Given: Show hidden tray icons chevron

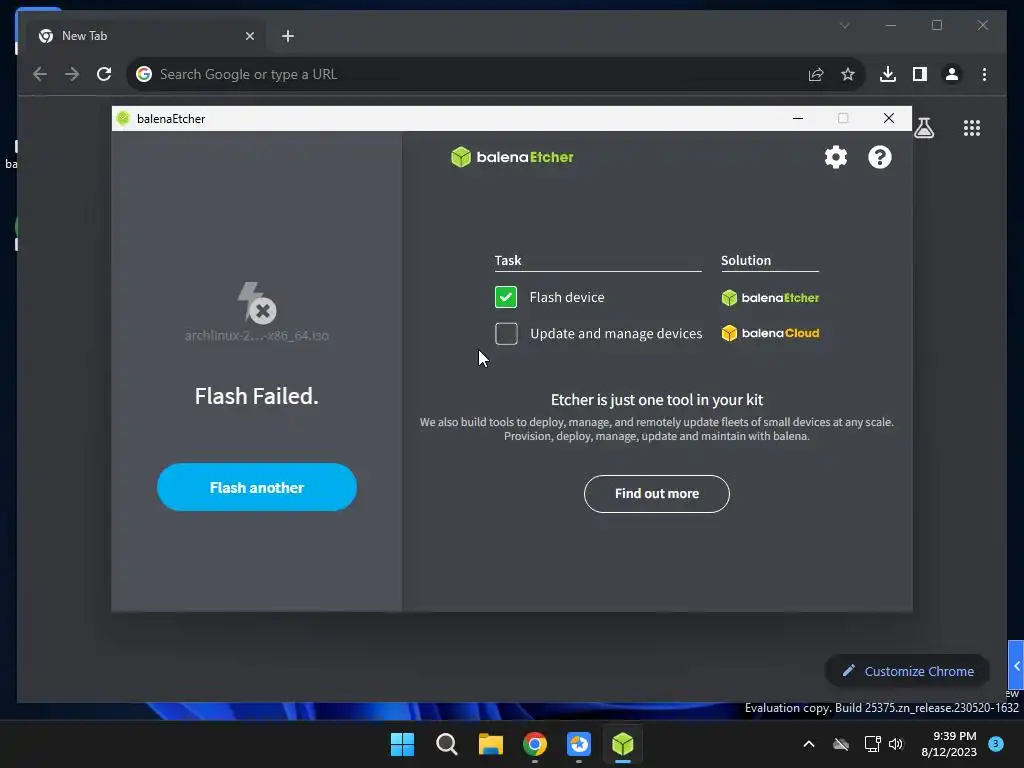Looking at the screenshot, I should tap(808, 744).
